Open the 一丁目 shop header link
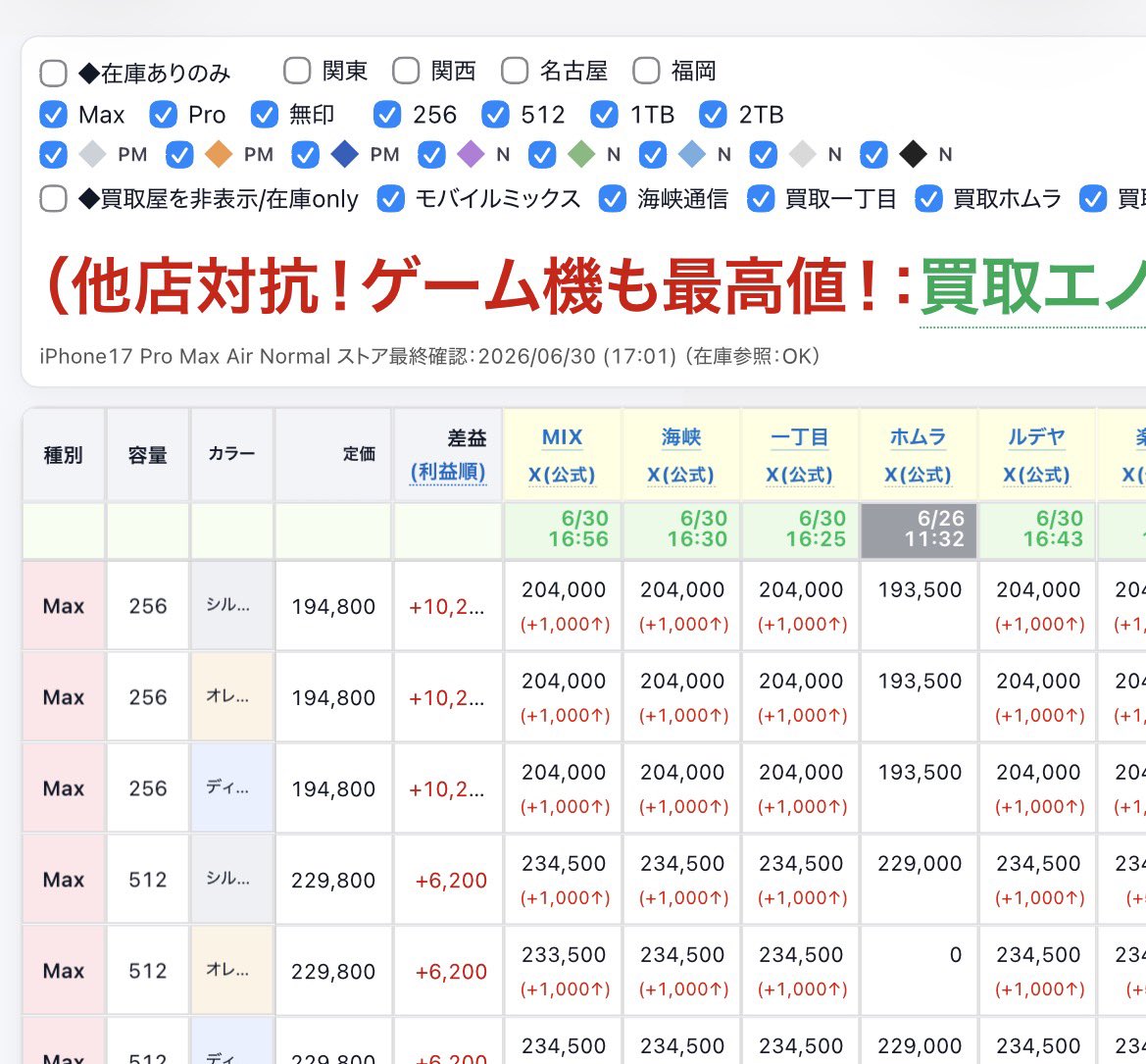This screenshot has height=1064, width=1146. 800,437
